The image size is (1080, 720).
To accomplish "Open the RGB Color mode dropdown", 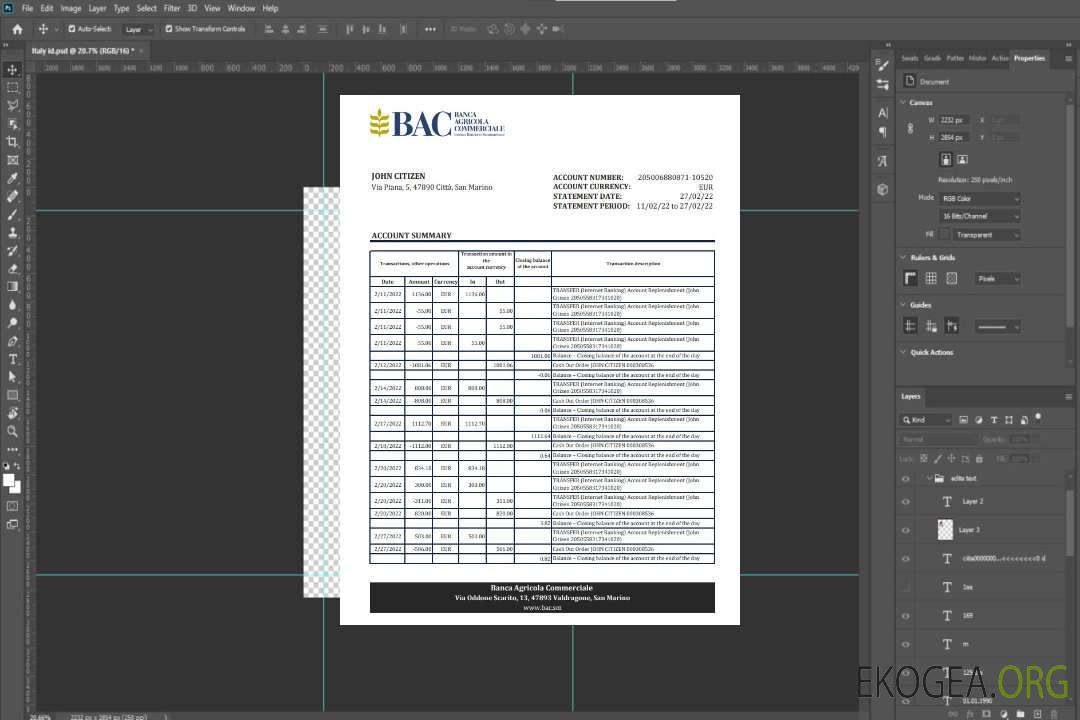I will click(980, 198).
